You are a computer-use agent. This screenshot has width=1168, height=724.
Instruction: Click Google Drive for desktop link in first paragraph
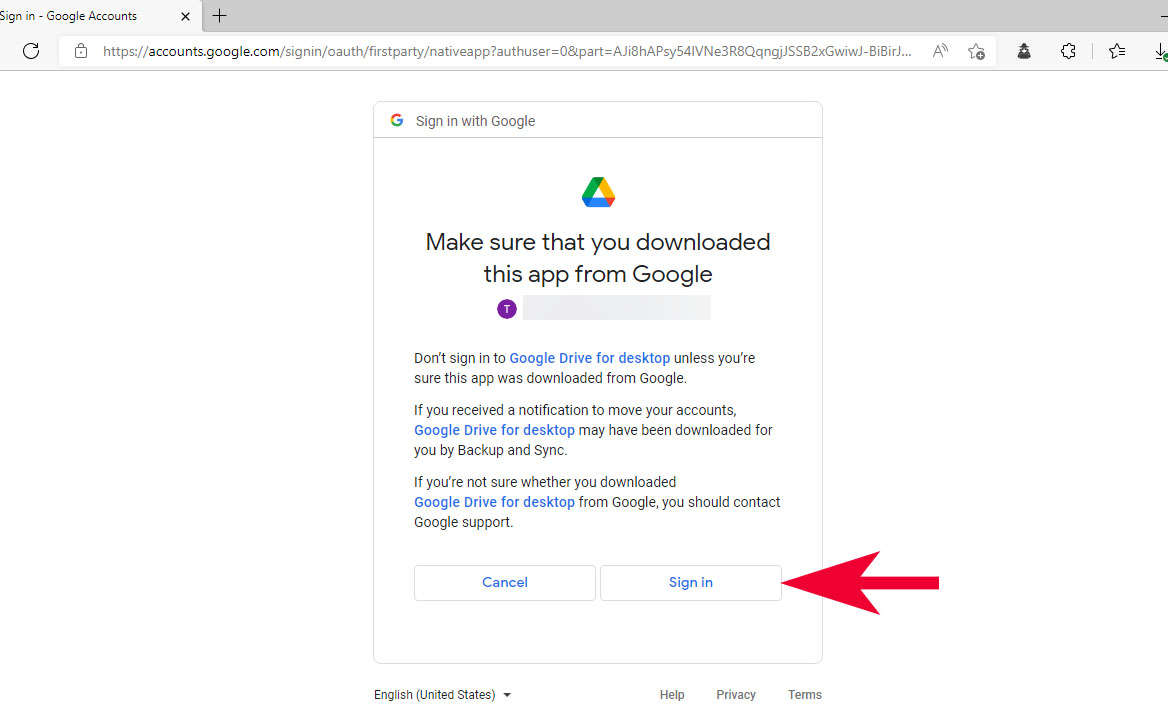tap(589, 358)
